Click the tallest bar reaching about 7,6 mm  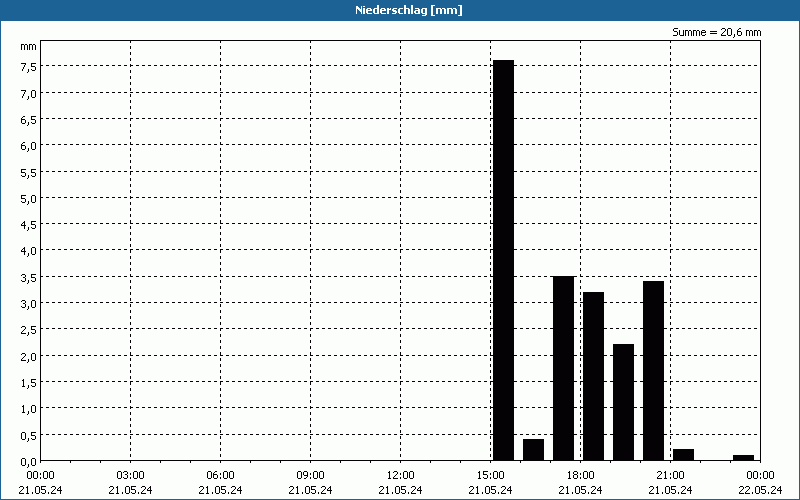coord(503,260)
